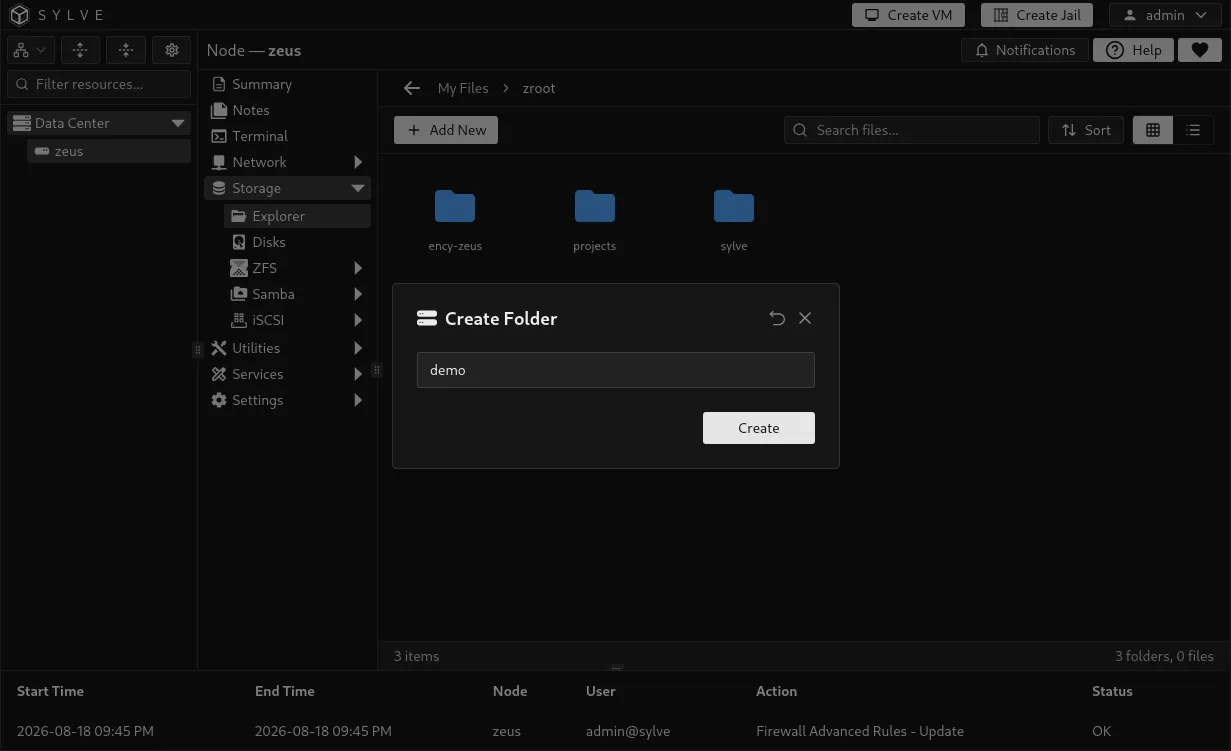Reset the Create Folder dialog
The image size is (1231, 751).
[x=777, y=318]
